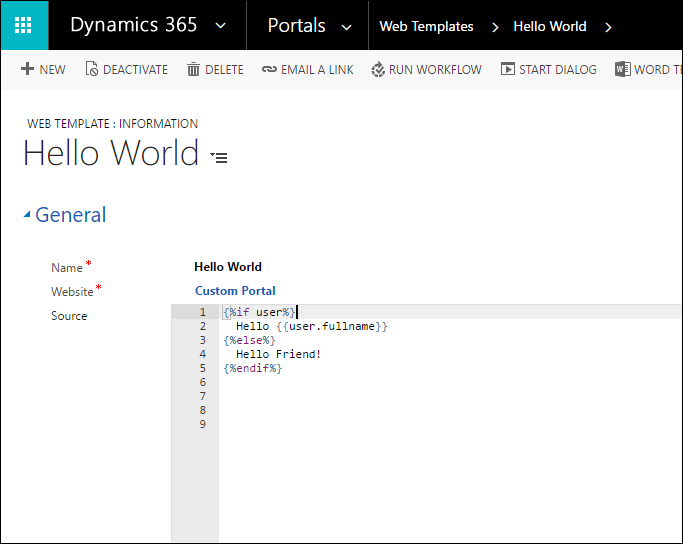The width and height of the screenshot is (683, 544).
Task: Select the Hello World breadcrumb item
Action: [549, 27]
